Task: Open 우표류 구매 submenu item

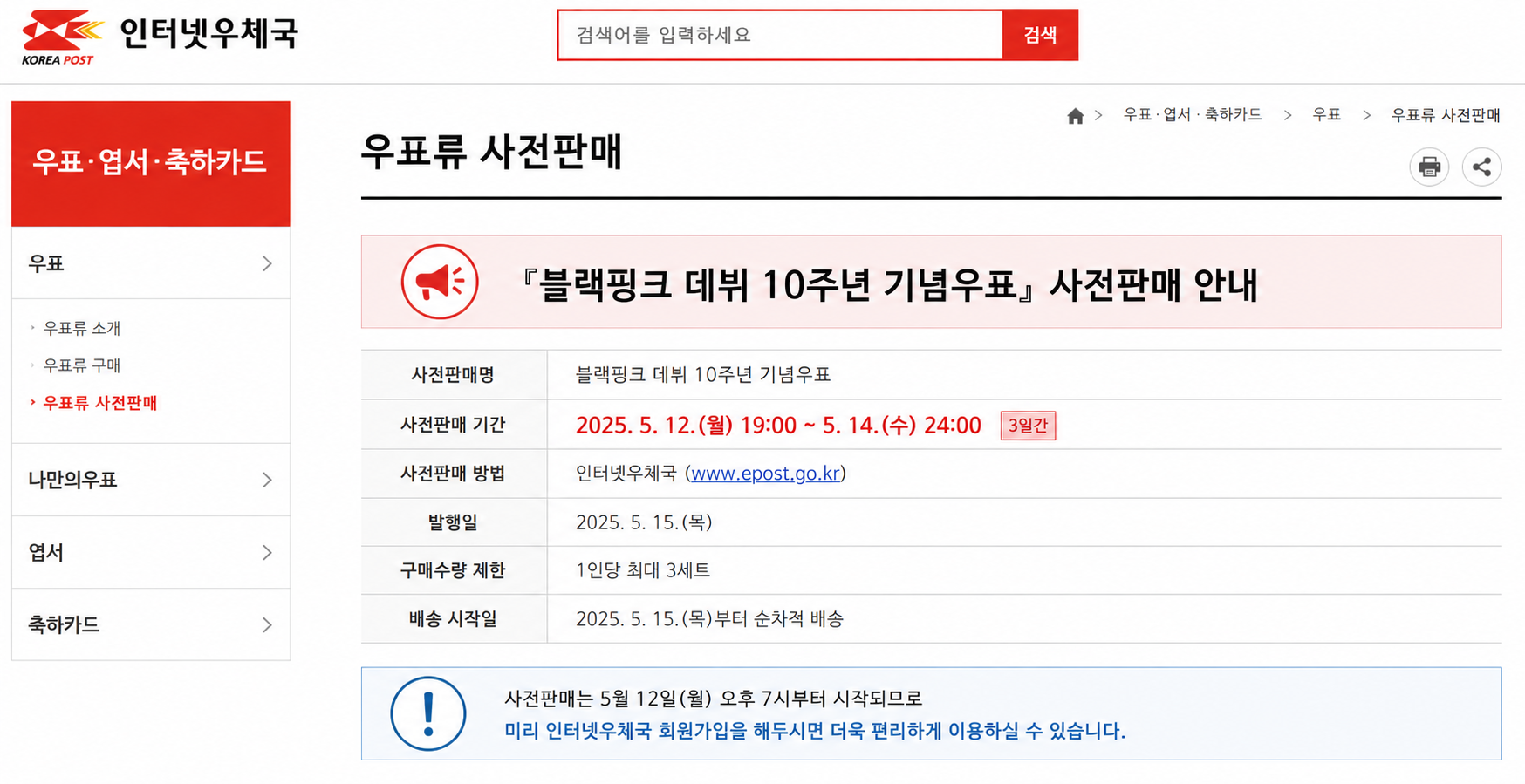Action: 82,365
